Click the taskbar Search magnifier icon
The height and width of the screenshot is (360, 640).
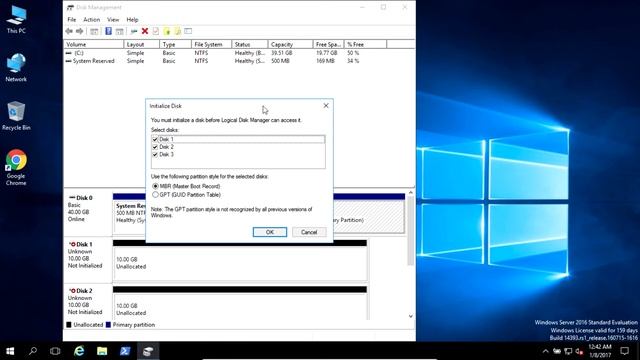33,351
